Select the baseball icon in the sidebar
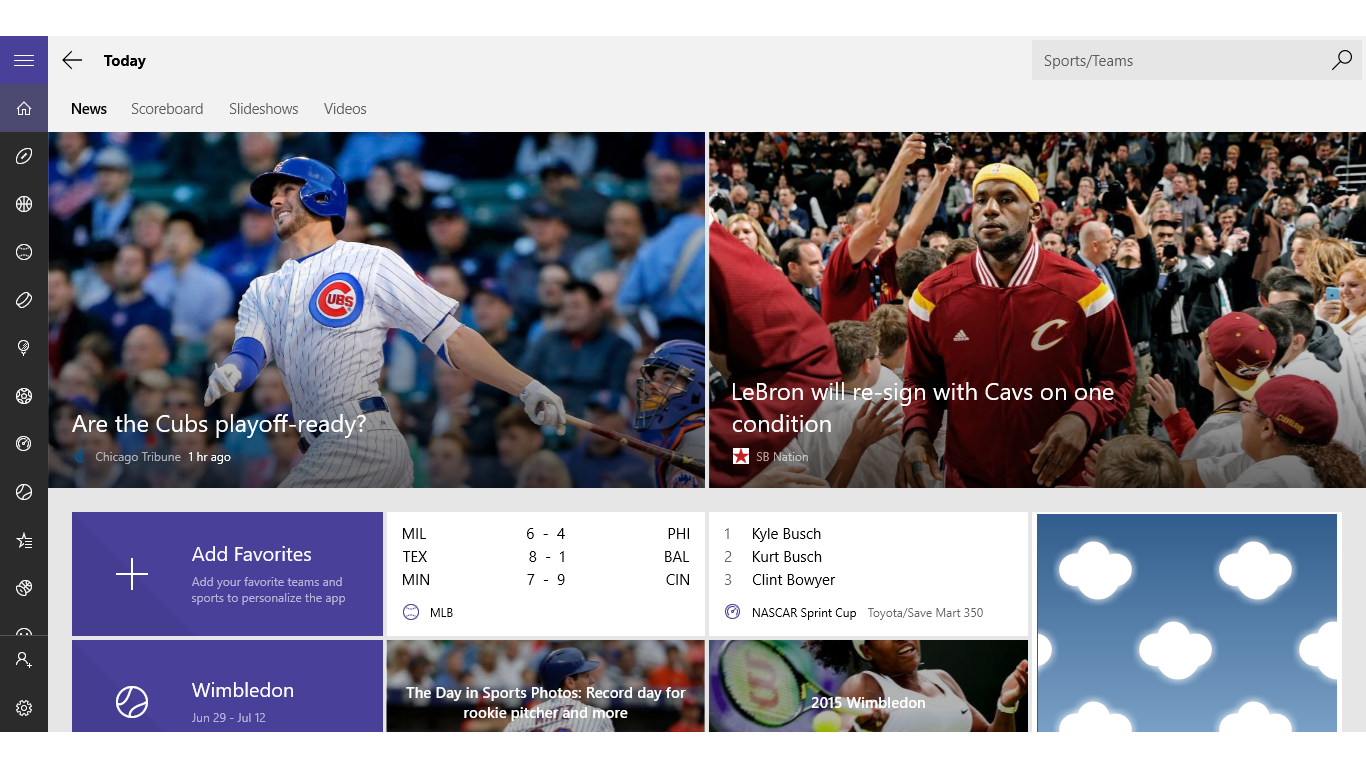 (x=24, y=252)
